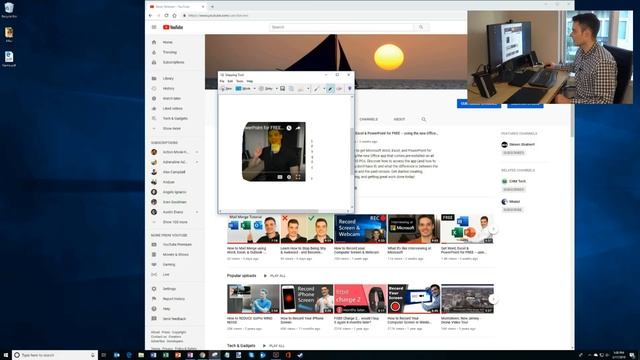Select the Highlighter tool in Snipping Tool
The height and width of the screenshot is (360, 640).
[x=331, y=89]
